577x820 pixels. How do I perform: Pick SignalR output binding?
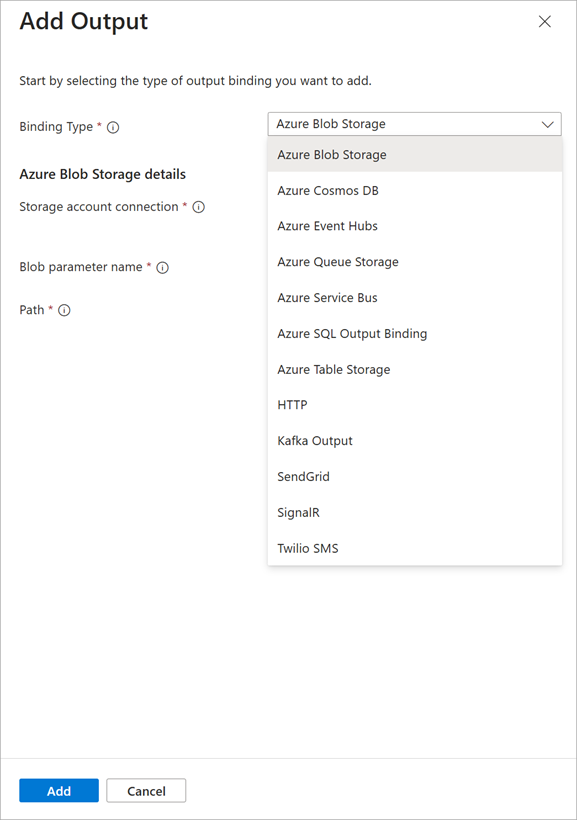(415, 512)
